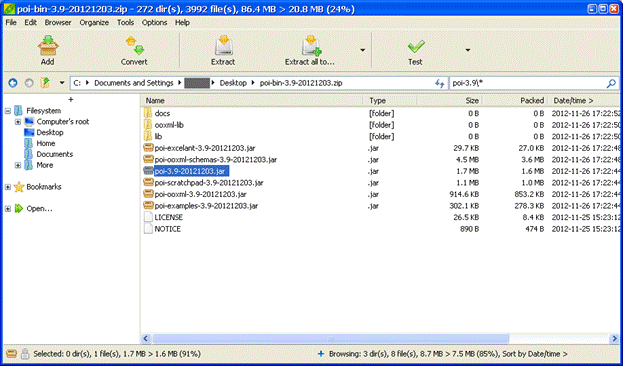The image size is (623, 366).
Task: Open the Help menu
Action: 182,23
